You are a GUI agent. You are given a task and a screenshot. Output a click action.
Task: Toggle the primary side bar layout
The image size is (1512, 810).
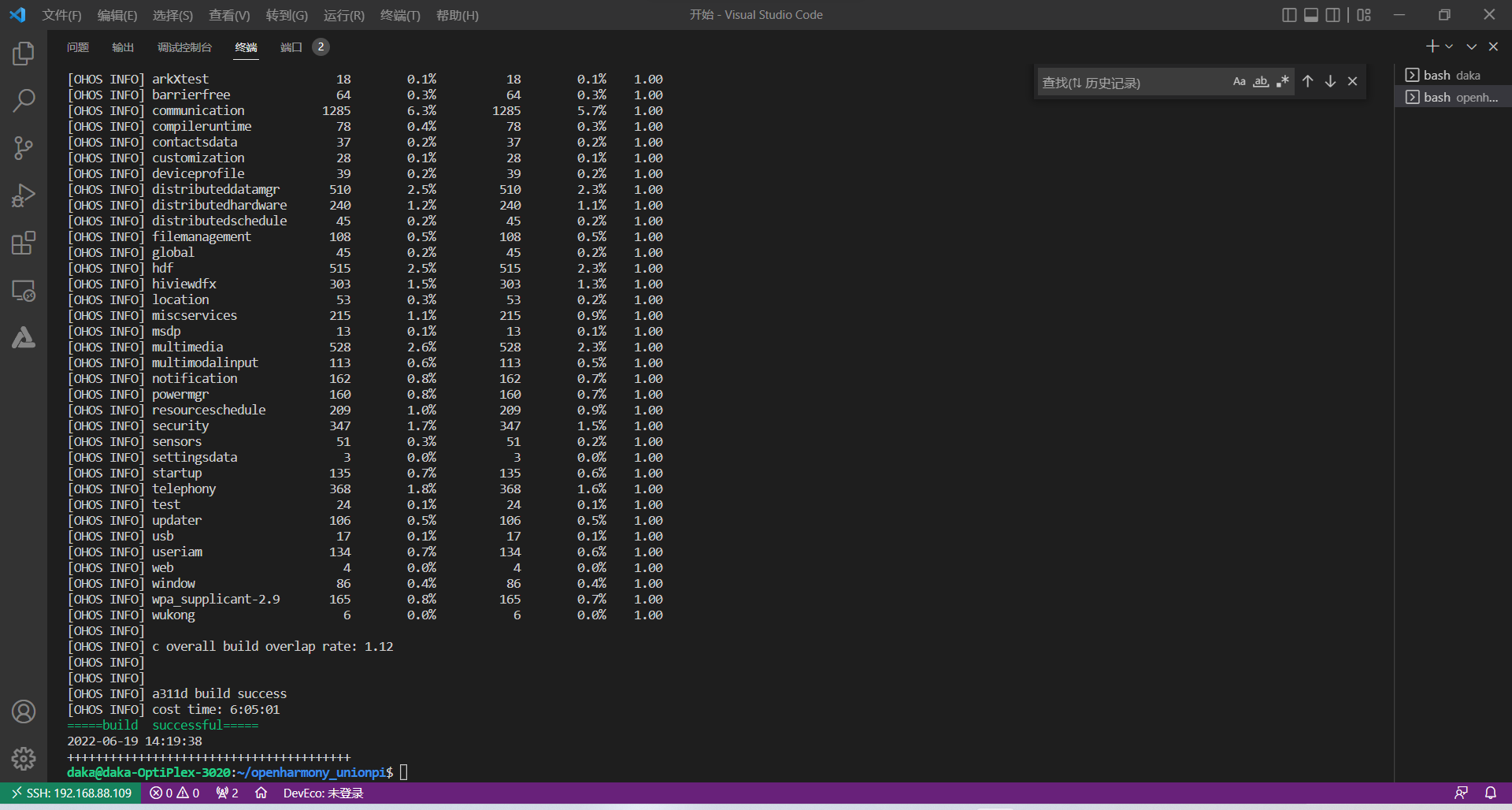pyautogui.click(x=1289, y=15)
